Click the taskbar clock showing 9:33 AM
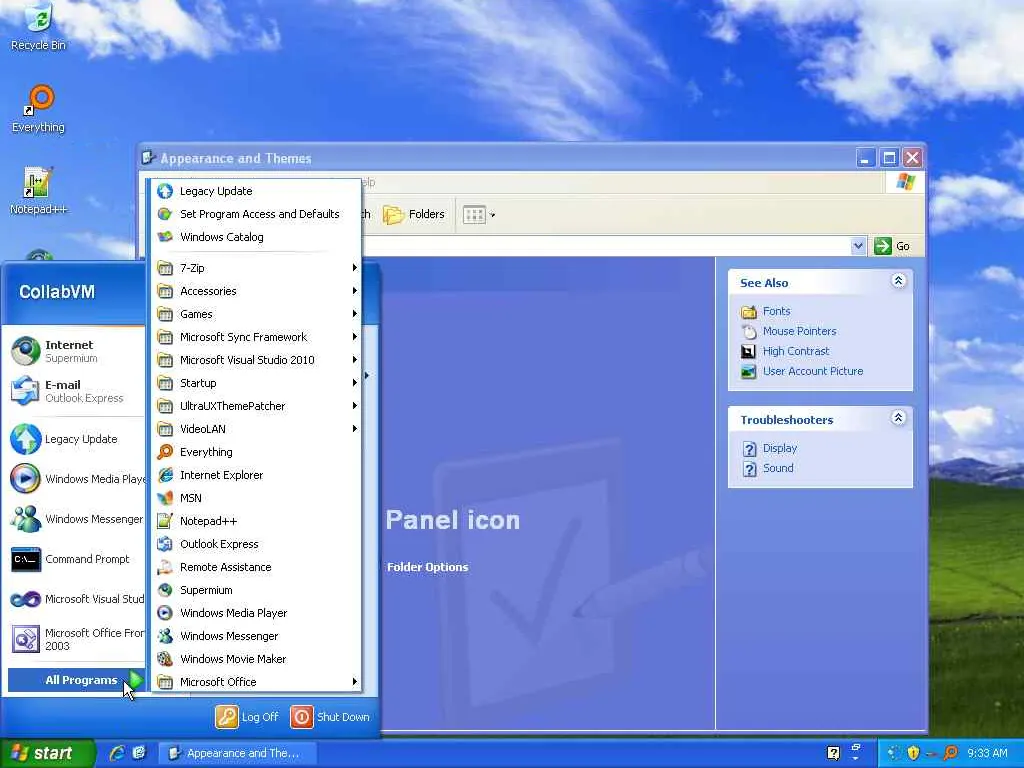 coord(987,753)
